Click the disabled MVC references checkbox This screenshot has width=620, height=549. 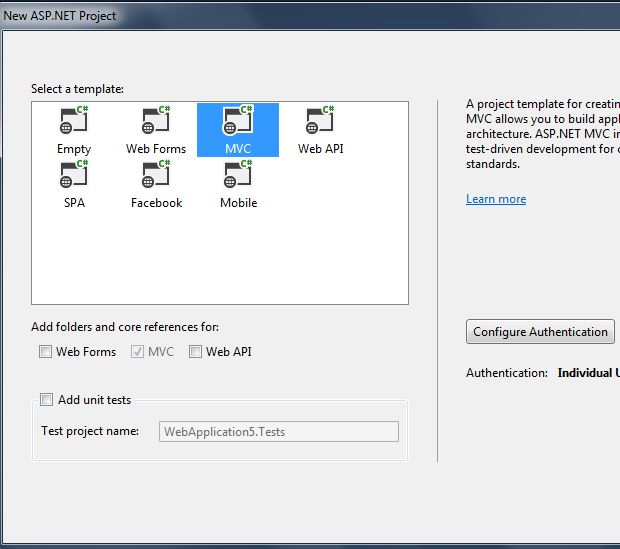137,351
